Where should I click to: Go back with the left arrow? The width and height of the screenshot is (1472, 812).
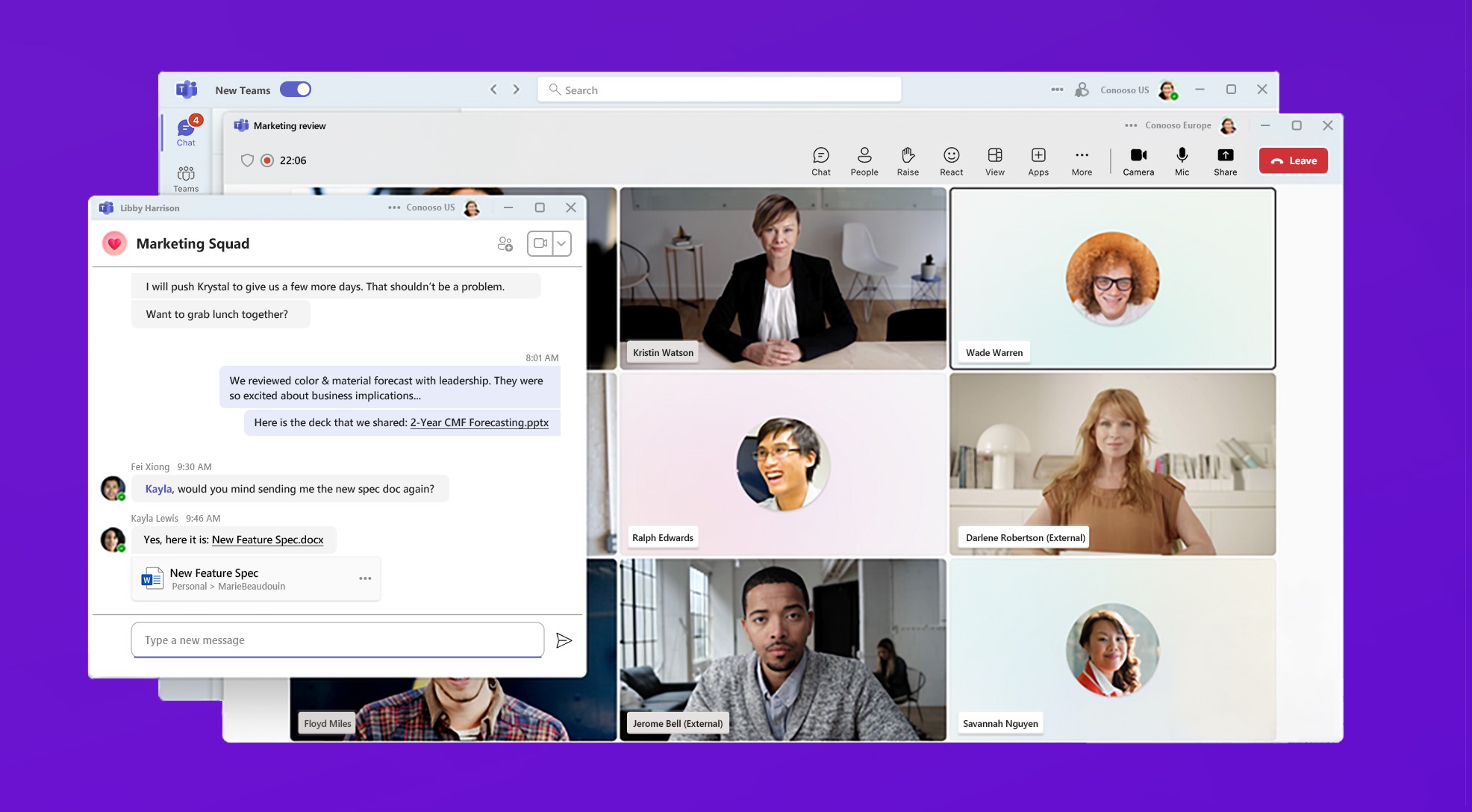493,90
